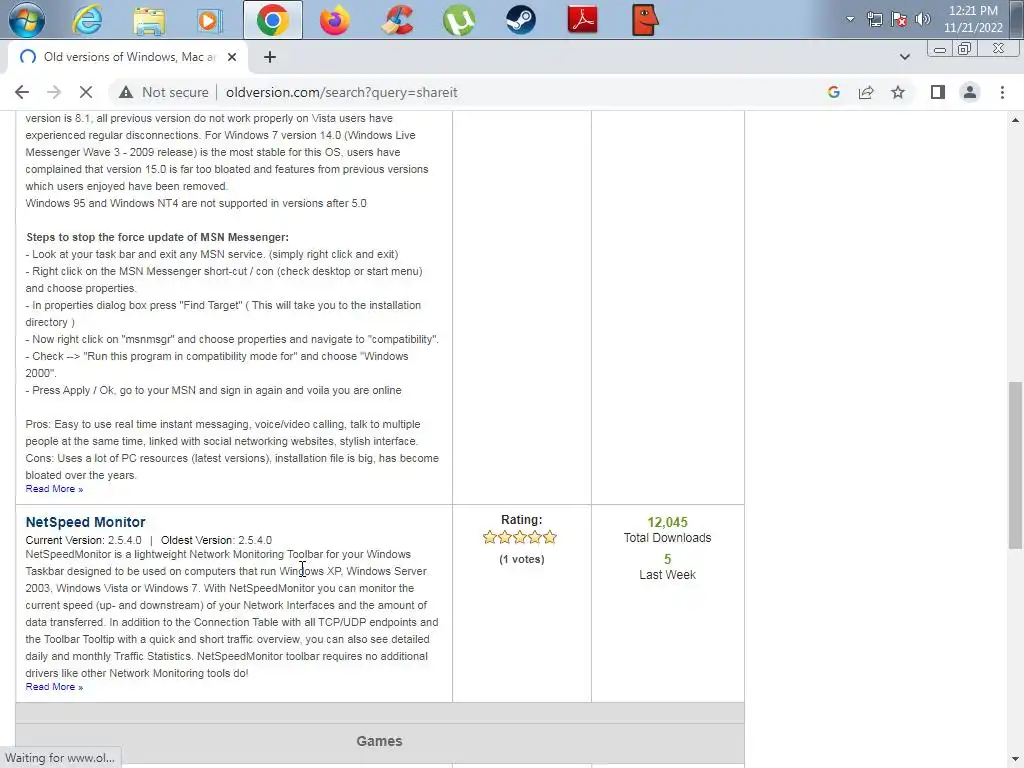Viewport: 1024px width, 768px height.
Task: Click the scrollbar down arrow
Action: pyautogui.click(x=1015, y=759)
